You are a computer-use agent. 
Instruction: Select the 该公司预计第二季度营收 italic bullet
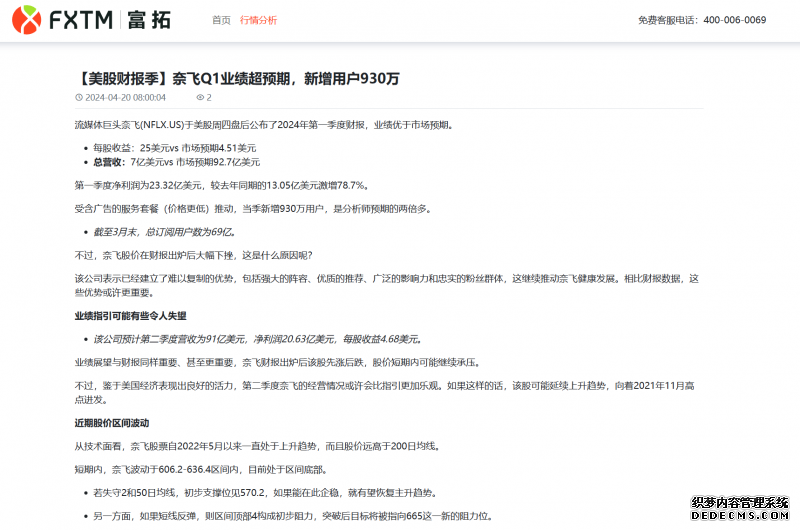click(258, 339)
